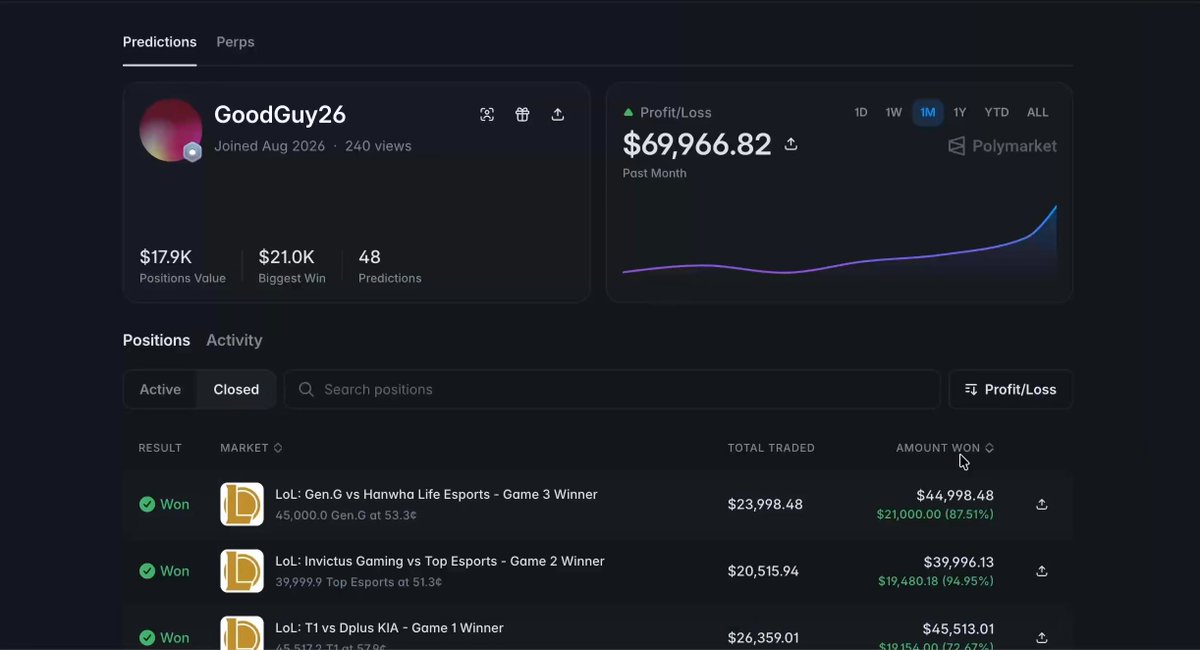Click the $44,998.48 amount won value
This screenshot has height=650, width=1200.
(955, 495)
